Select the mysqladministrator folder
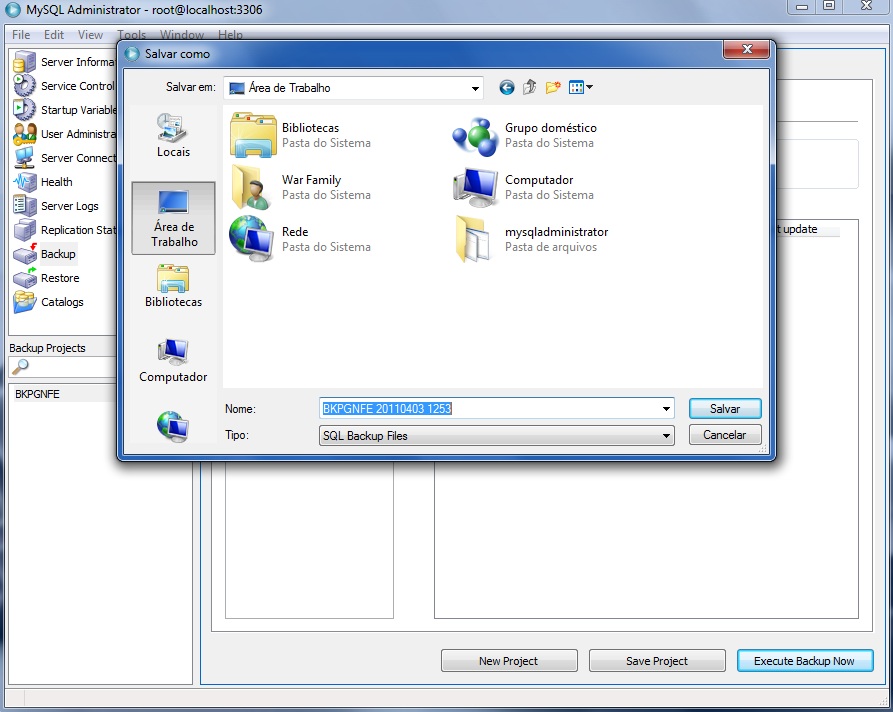This screenshot has width=893, height=712. coord(530,239)
